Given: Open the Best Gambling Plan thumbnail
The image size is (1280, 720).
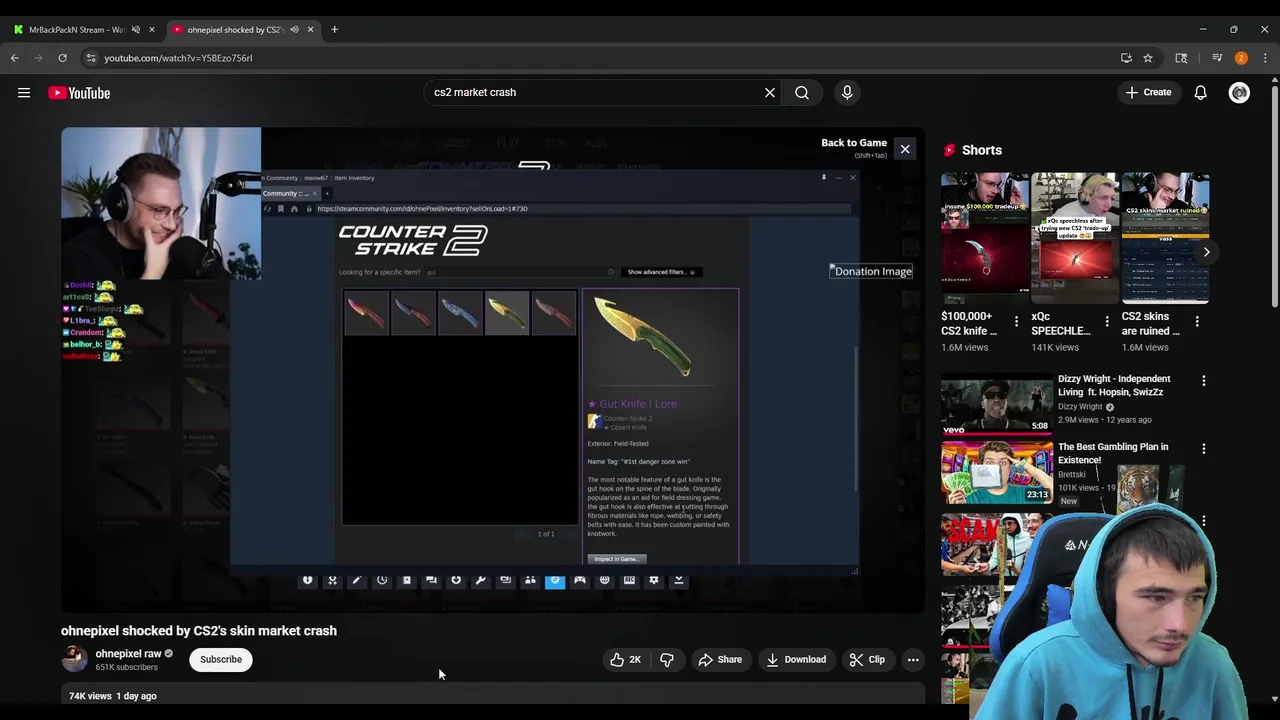Looking at the screenshot, I should [x=996, y=471].
